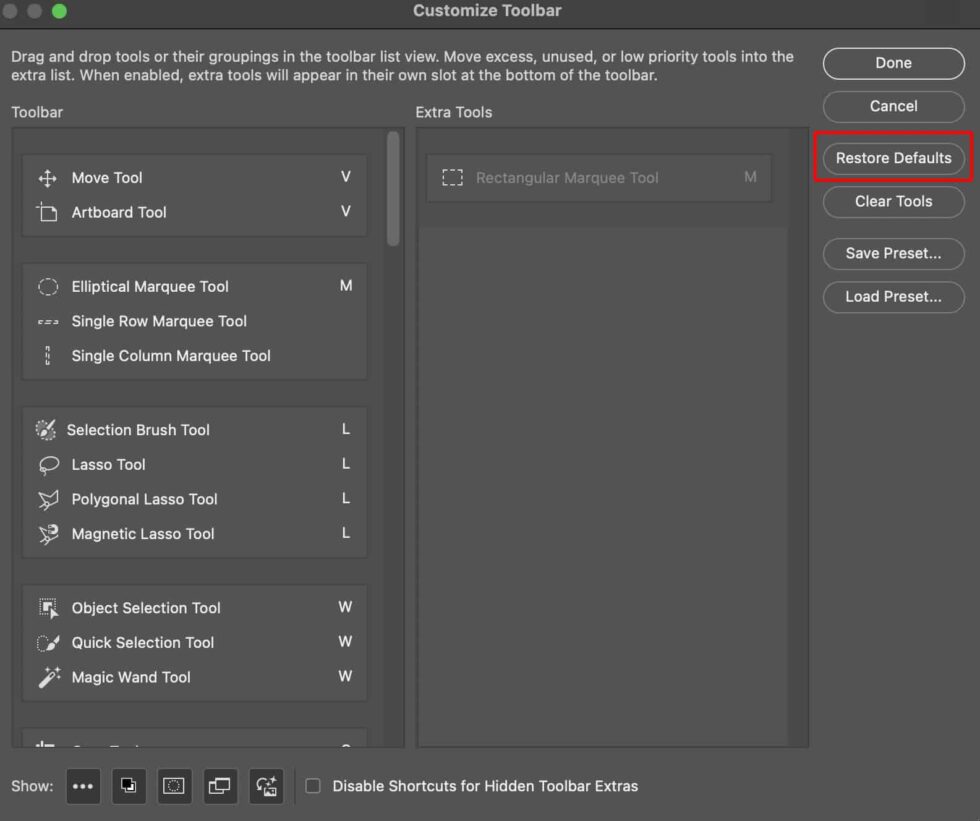Open the Load Preset dialog
The width and height of the screenshot is (980, 821).
click(x=893, y=297)
